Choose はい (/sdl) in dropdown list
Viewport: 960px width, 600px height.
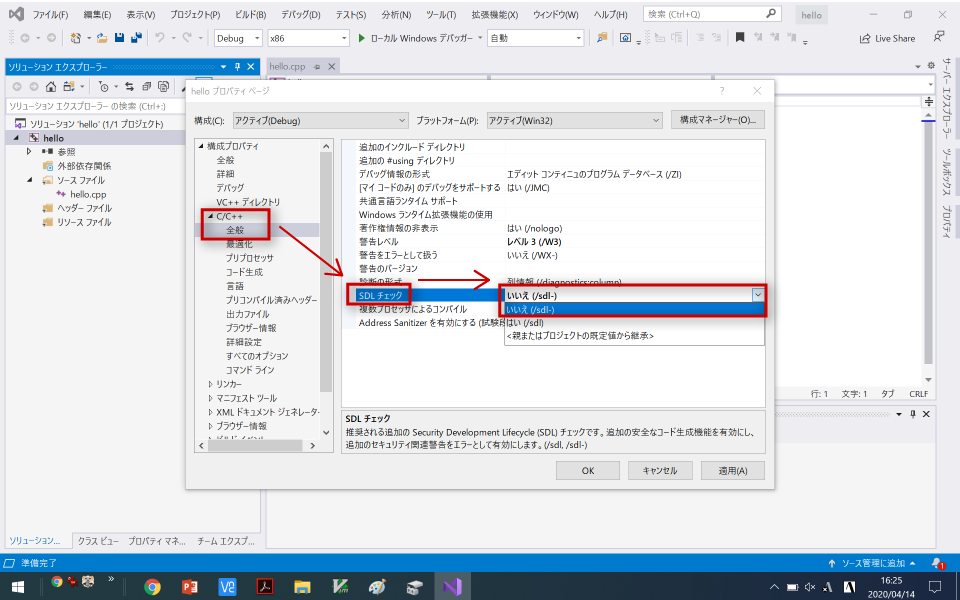(635, 323)
